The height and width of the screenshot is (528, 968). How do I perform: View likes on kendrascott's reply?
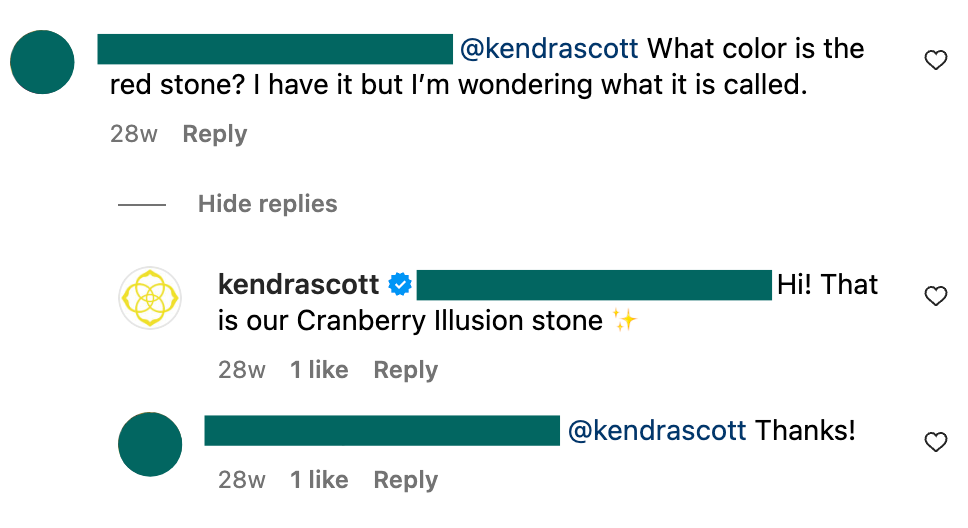tap(319, 370)
